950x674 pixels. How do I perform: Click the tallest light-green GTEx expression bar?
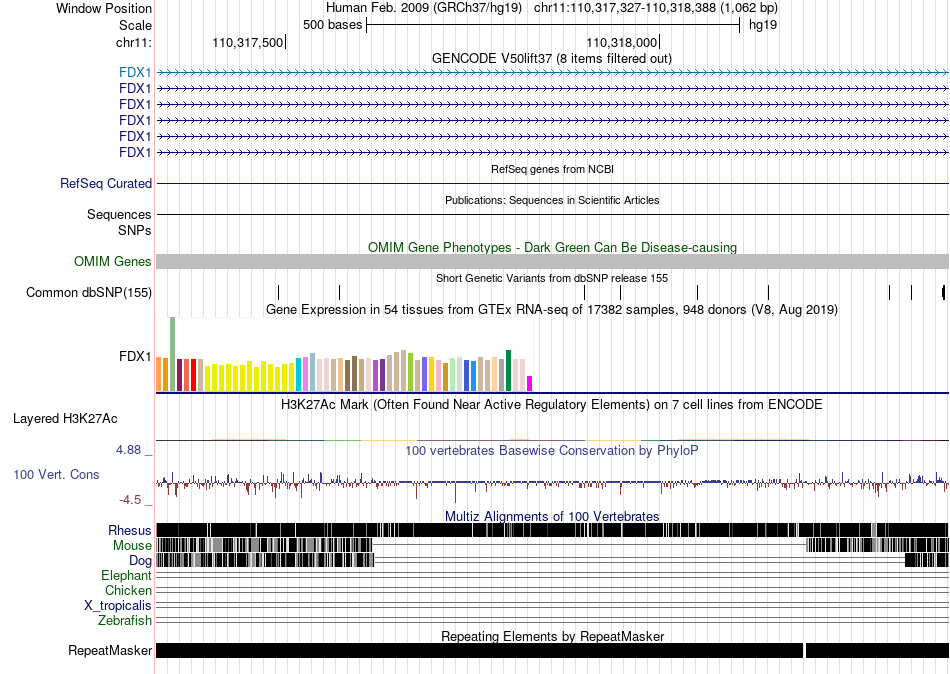pyautogui.click(x=173, y=354)
